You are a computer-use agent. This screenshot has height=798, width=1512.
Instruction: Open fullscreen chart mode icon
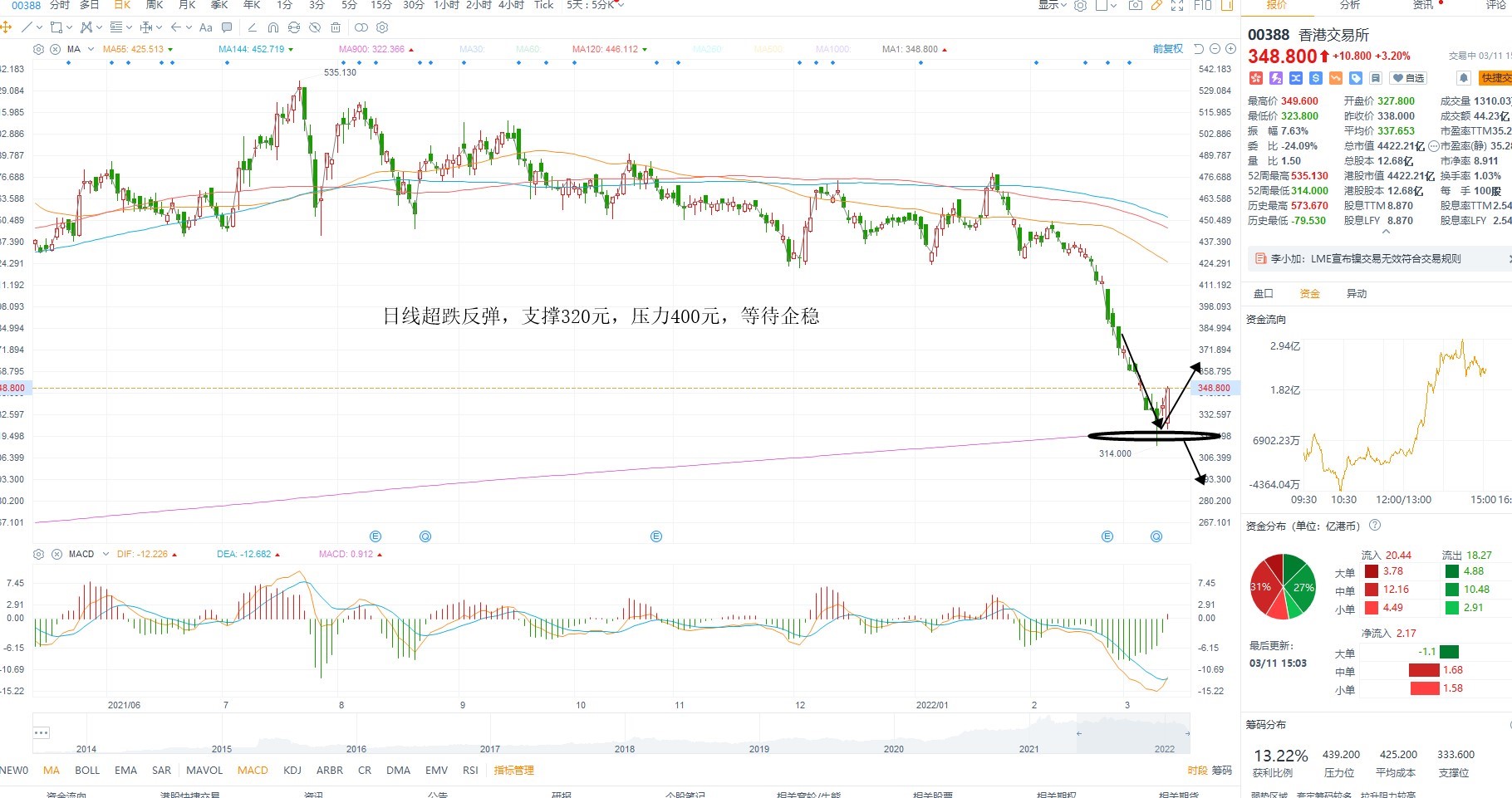point(1177,5)
